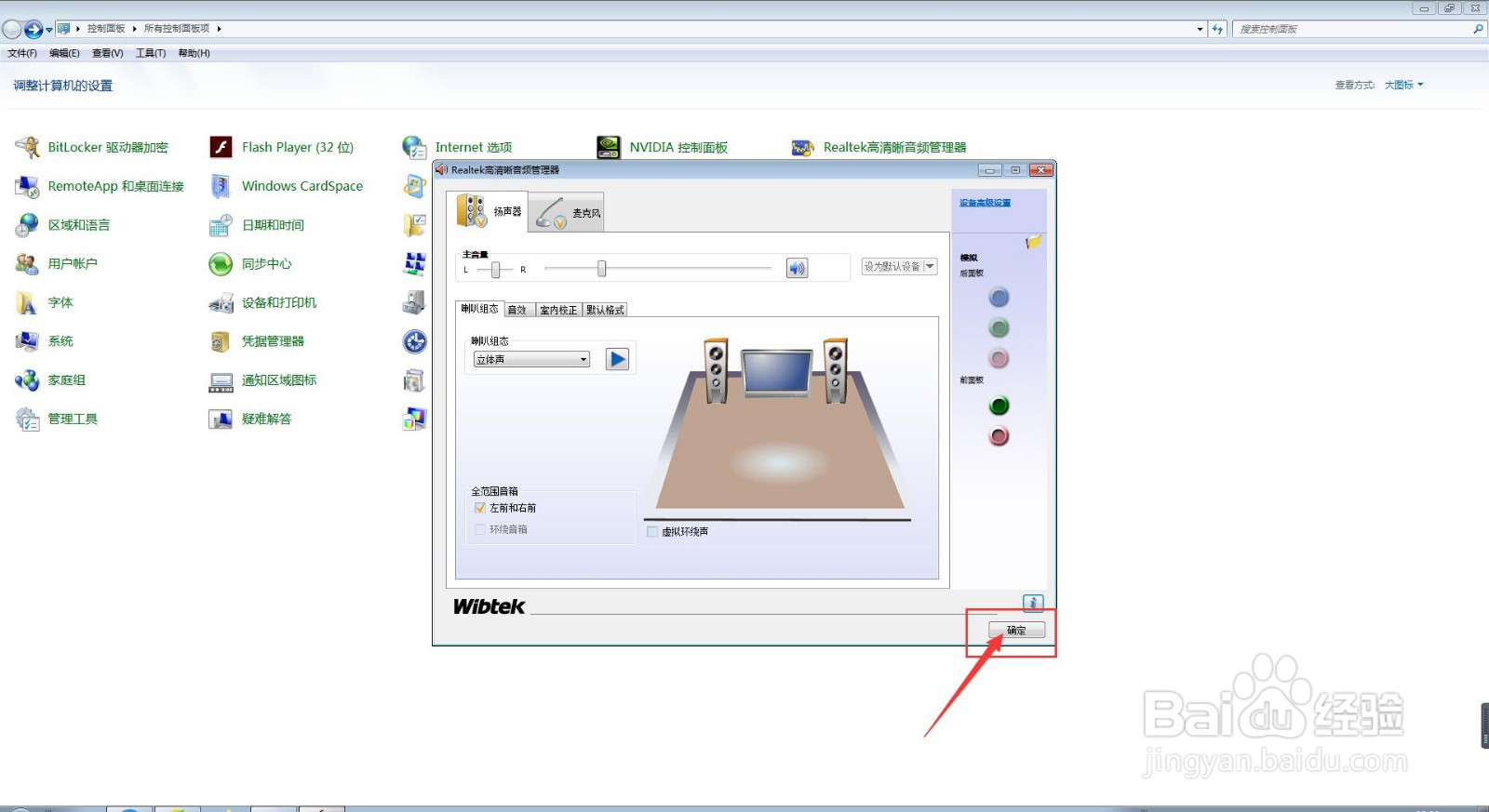Image resolution: width=1489 pixels, height=812 pixels.
Task: Select 默认格式 tab
Action: 605,310
